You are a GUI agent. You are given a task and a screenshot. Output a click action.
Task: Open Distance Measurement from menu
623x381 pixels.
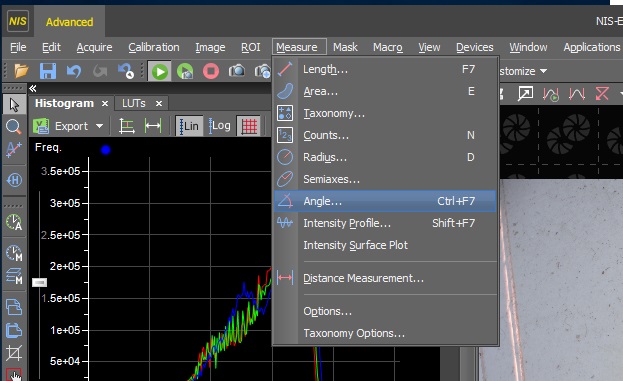point(385,278)
